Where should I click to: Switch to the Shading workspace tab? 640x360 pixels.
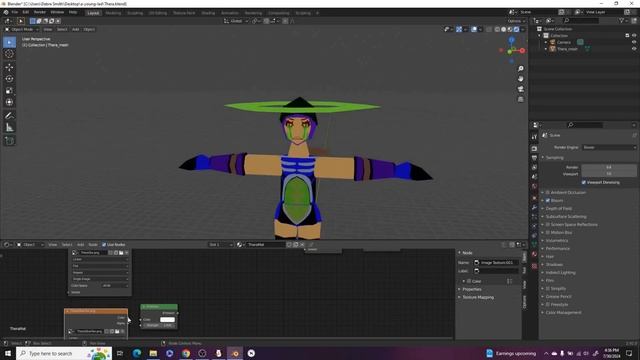tap(208, 13)
